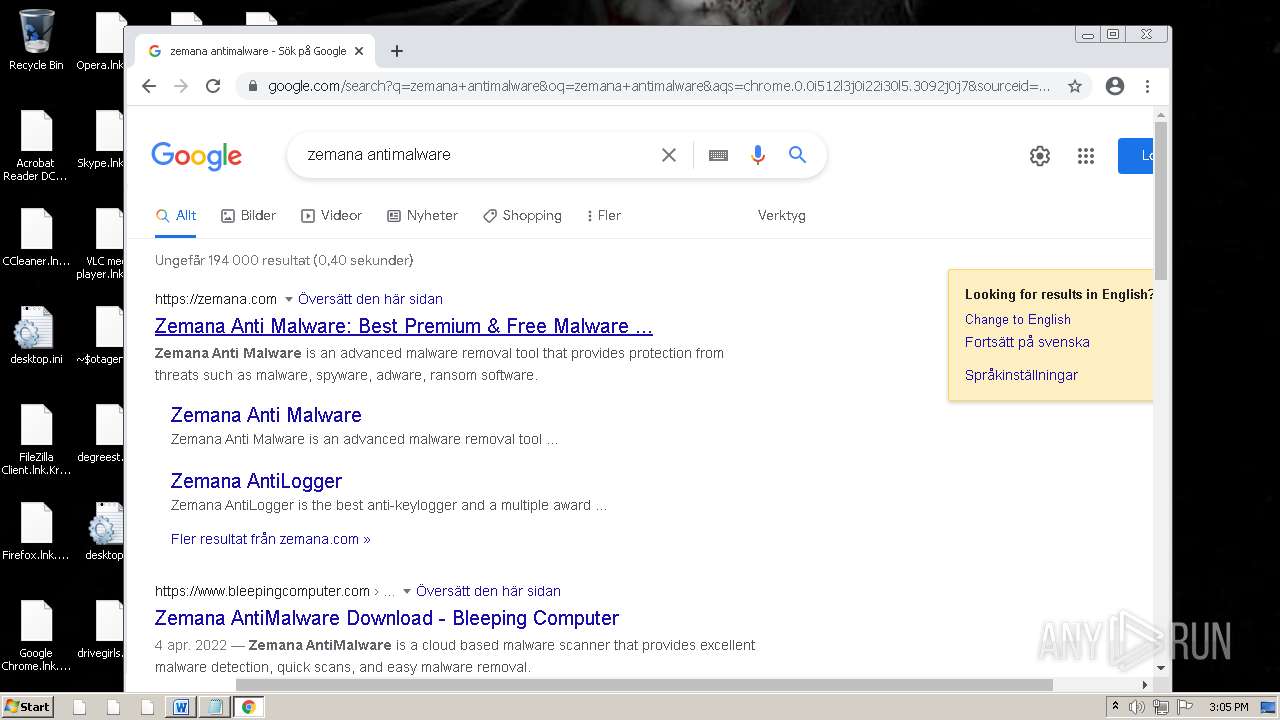This screenshot has height=720, width=1280.
Task: Open the Action Center flag icon
Action: click(1183, 707)
